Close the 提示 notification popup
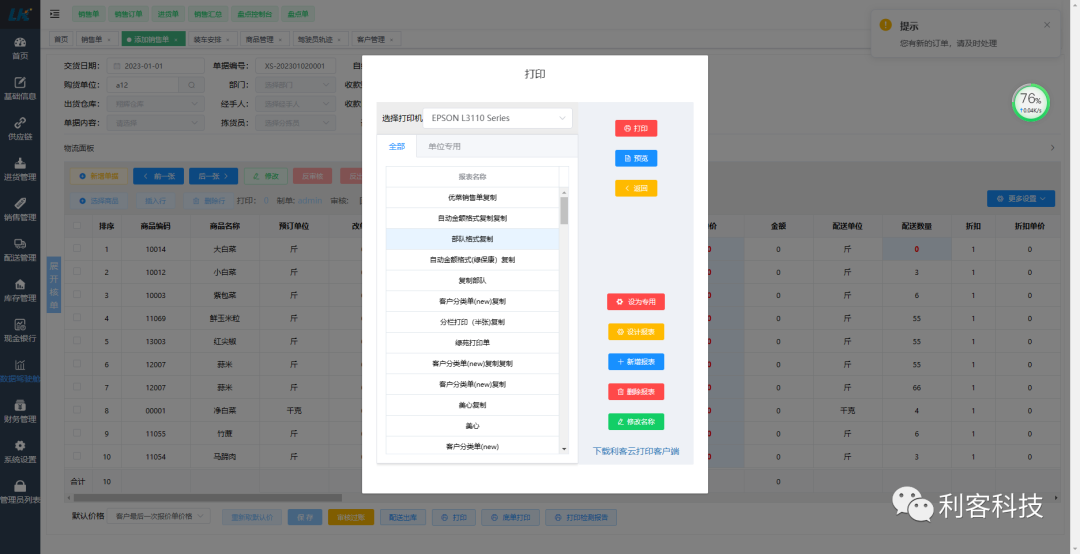1080x554 pixels. (x=1047, y=25)
